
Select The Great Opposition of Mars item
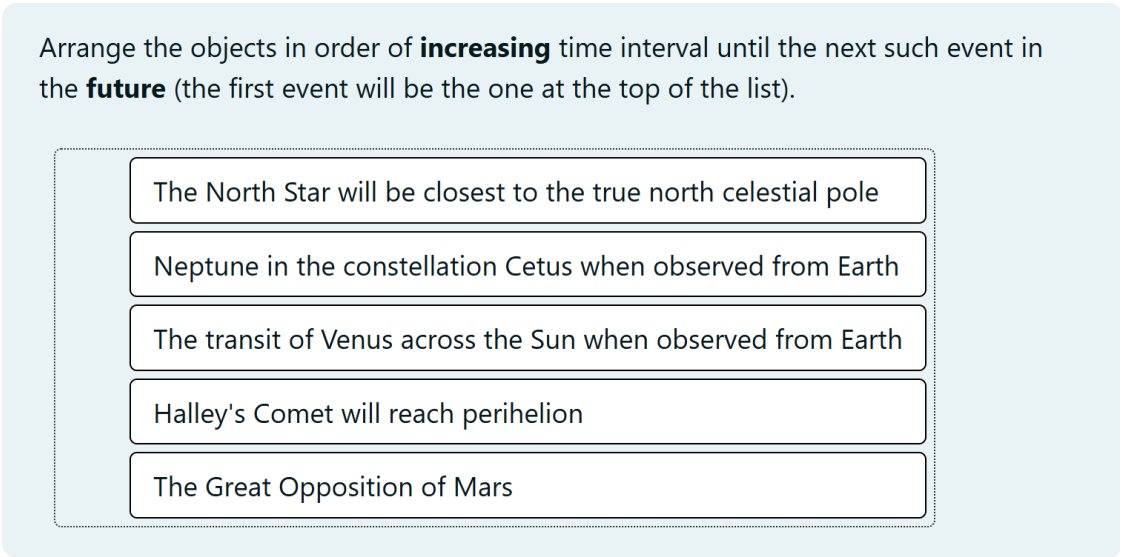[x=528, y=485]
